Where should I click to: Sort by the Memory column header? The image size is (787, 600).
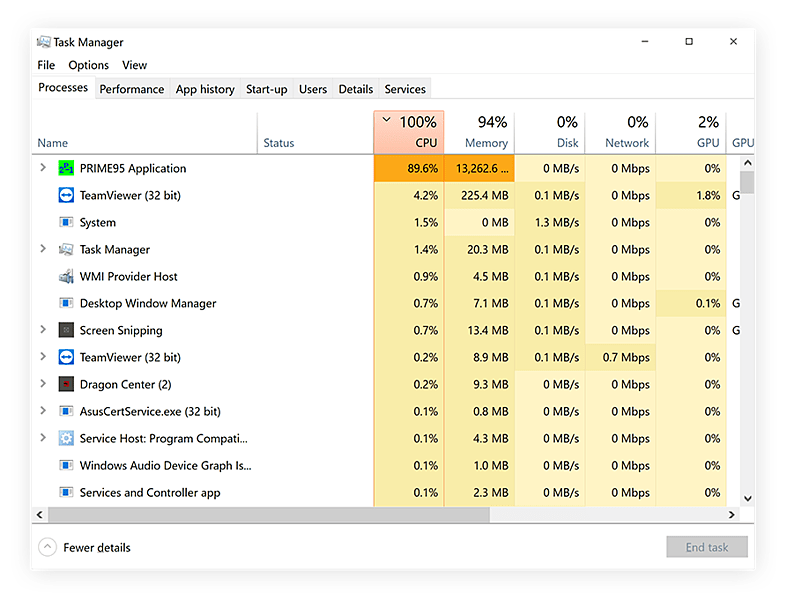(x=479, y=133)
